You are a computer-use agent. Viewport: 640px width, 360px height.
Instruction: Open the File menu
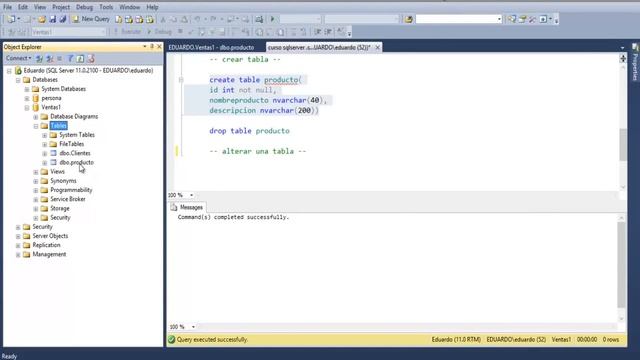click(x=7, y=7)
